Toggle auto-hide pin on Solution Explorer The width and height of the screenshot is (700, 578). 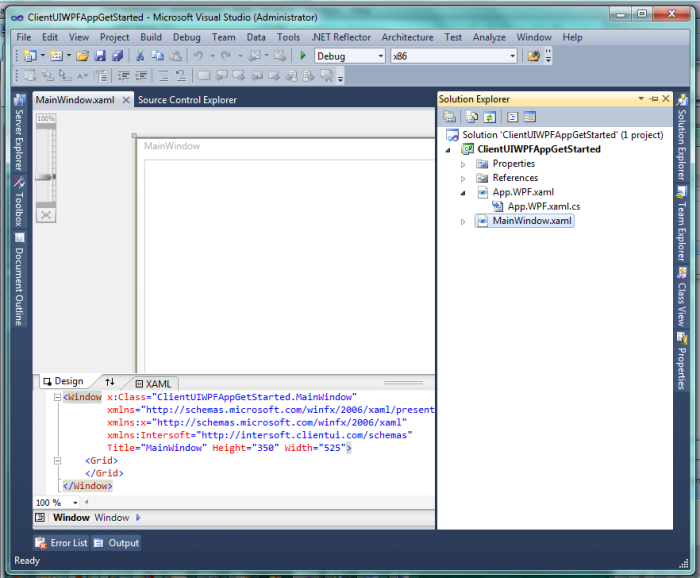click(x=654, y=99)
